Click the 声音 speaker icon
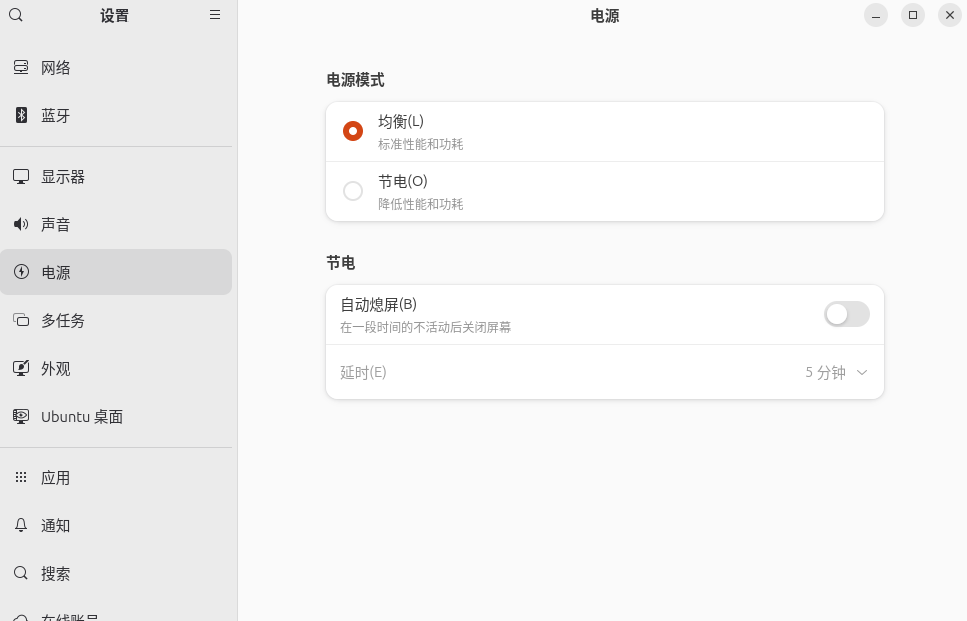The width and height of the screenshot is (967, 621). click(21, 224)
